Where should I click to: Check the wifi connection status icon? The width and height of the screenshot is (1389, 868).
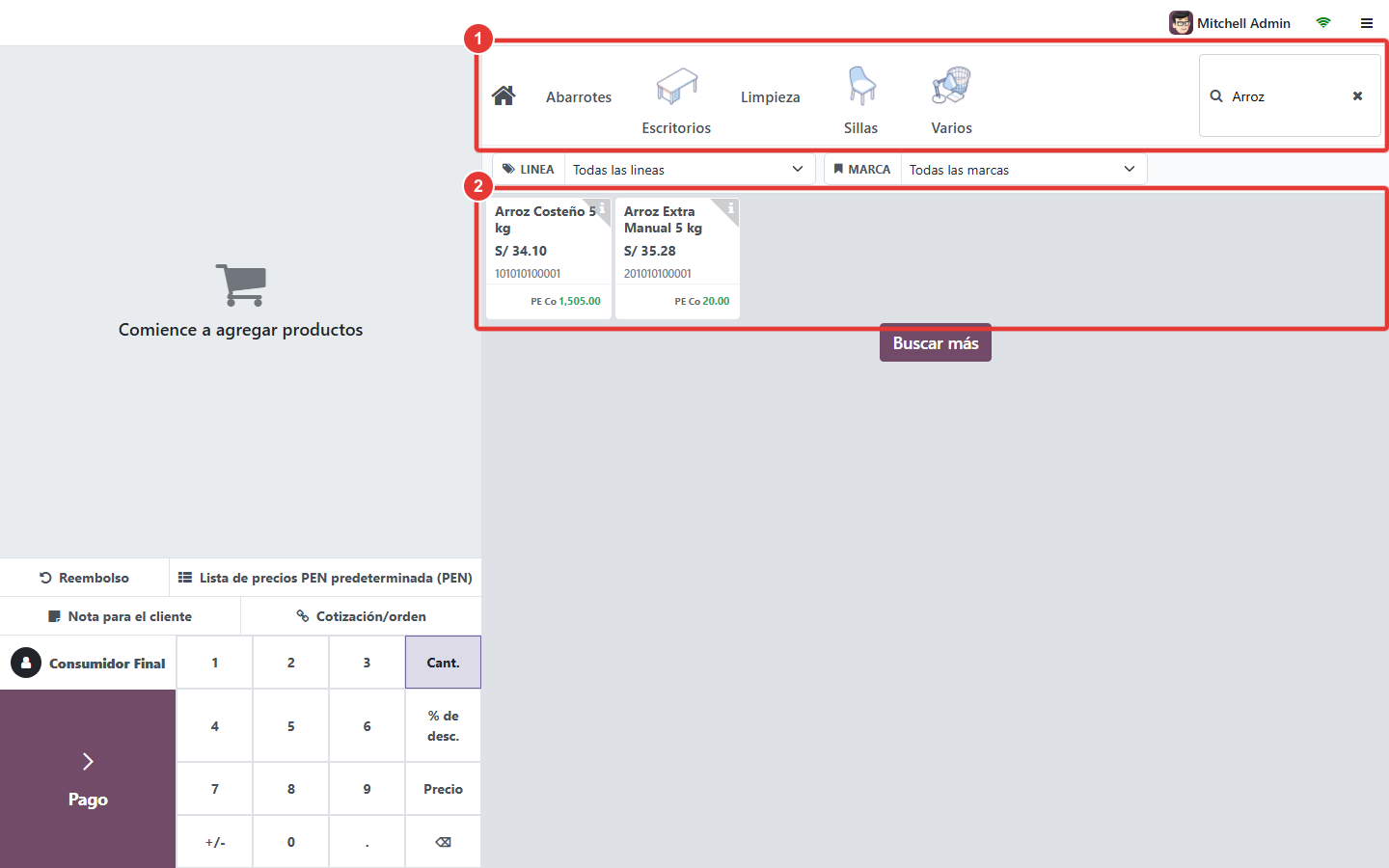pyautogui.click(x=1323, y=23)
